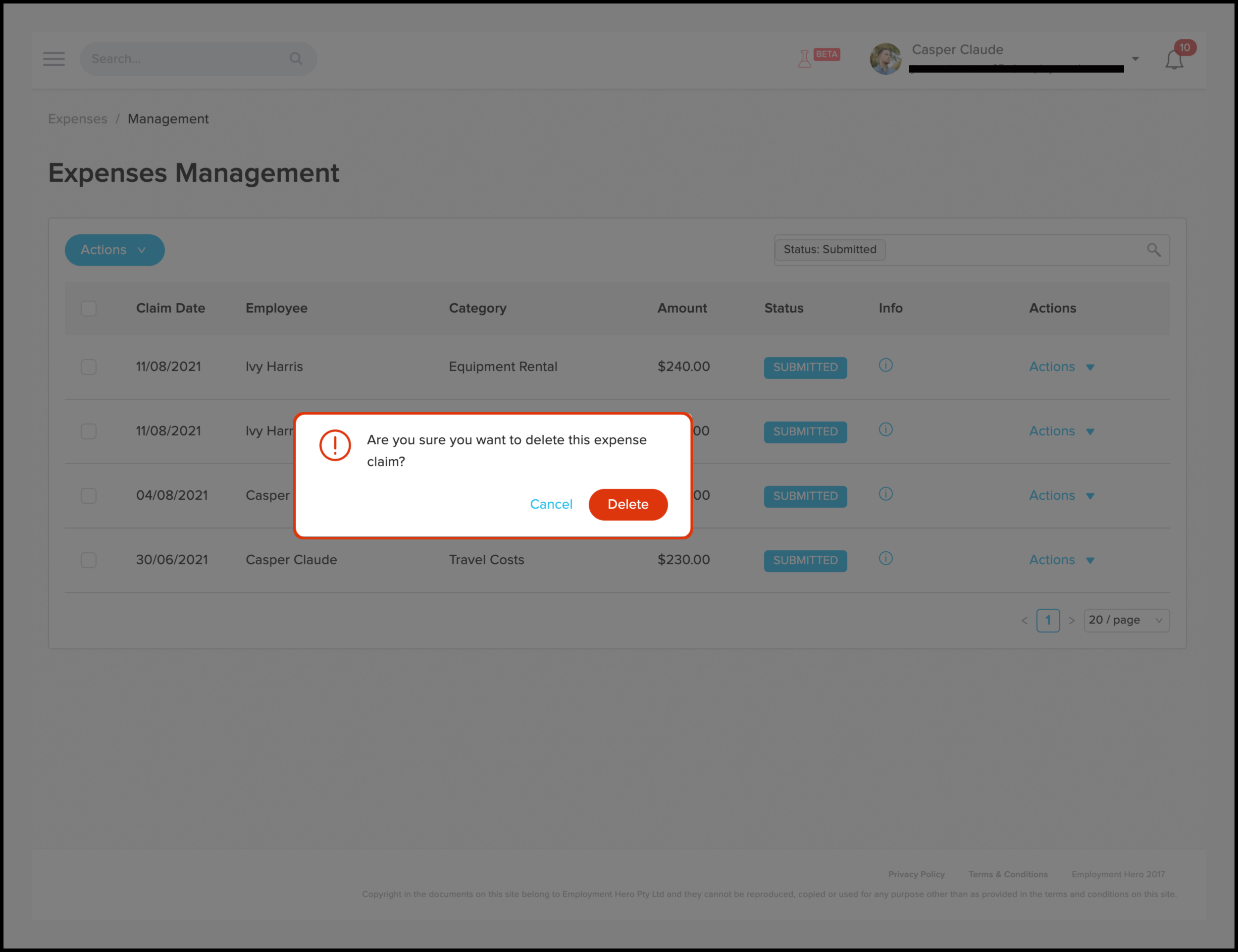Open the notifications bell
Viewport: 1238px width, 952px height.
click(1174, 60)
